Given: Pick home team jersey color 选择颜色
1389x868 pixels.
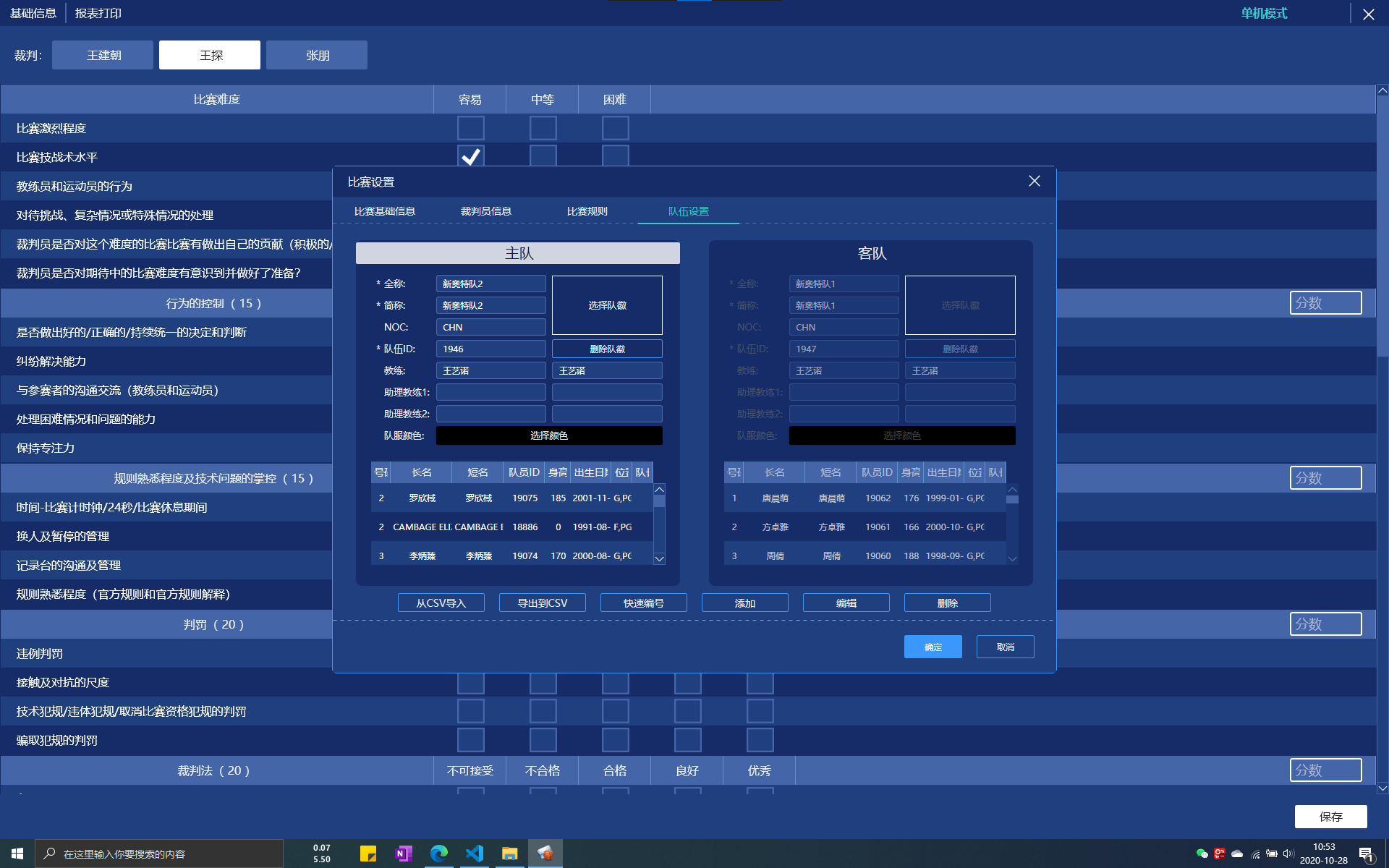Looking at the screenshot, I should click(549, 435).
